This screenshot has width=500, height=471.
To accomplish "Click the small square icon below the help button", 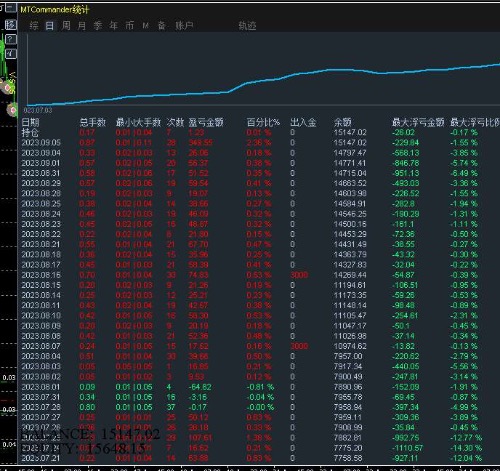I will [x=11, y=53].
